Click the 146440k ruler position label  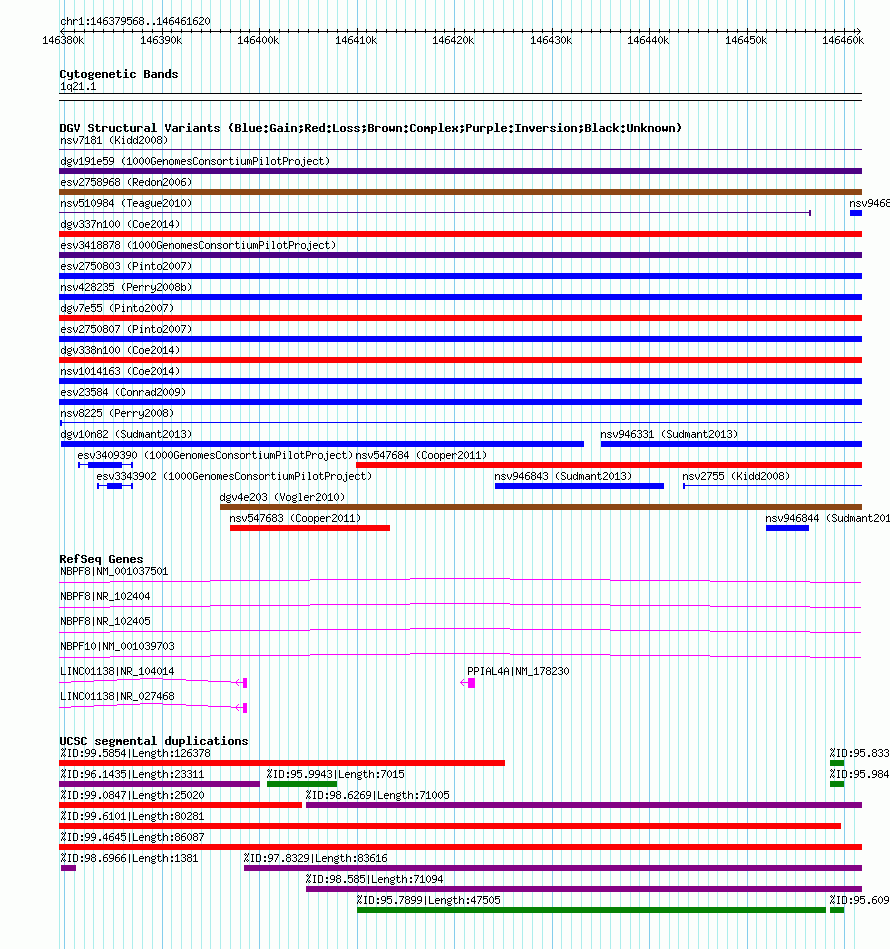point(648,41)
